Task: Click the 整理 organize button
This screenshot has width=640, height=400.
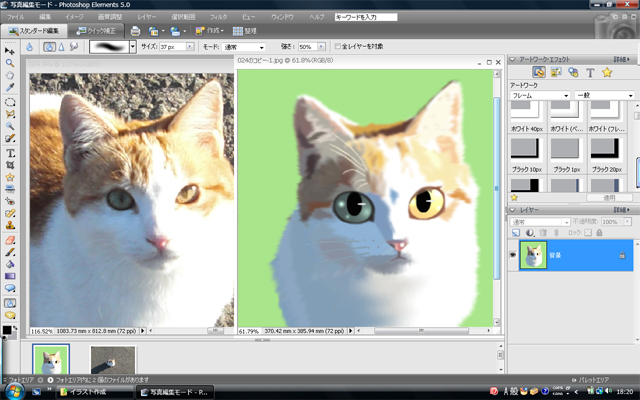Action: [244, 31]
